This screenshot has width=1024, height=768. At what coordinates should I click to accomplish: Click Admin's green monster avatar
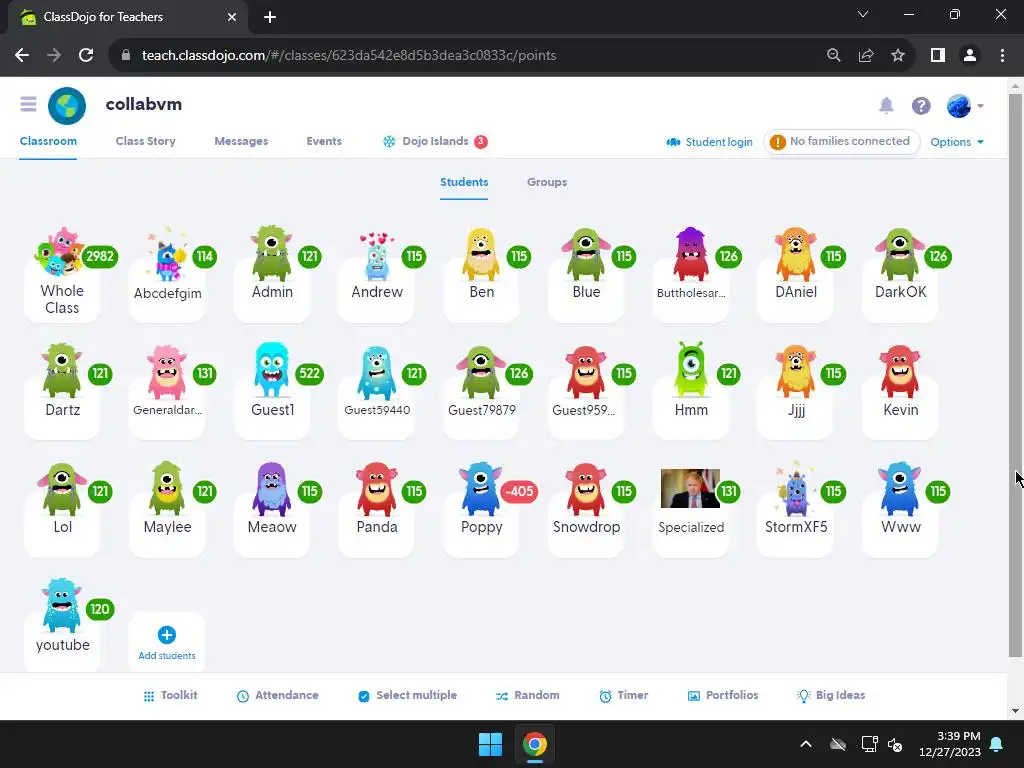point(272,253)
